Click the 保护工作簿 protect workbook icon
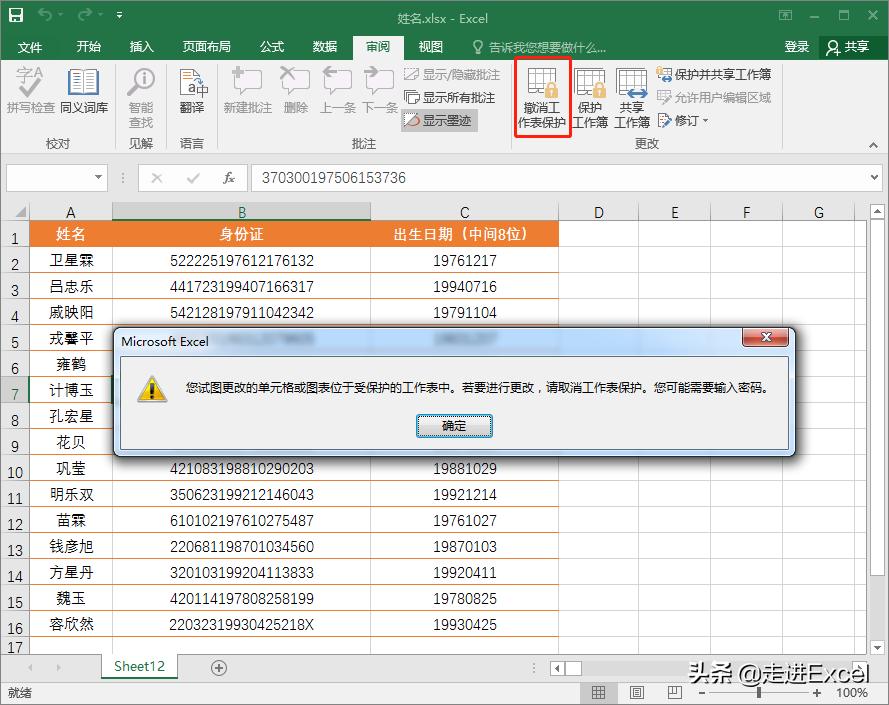This screenshot has height=705, width=889. [590, 95]
